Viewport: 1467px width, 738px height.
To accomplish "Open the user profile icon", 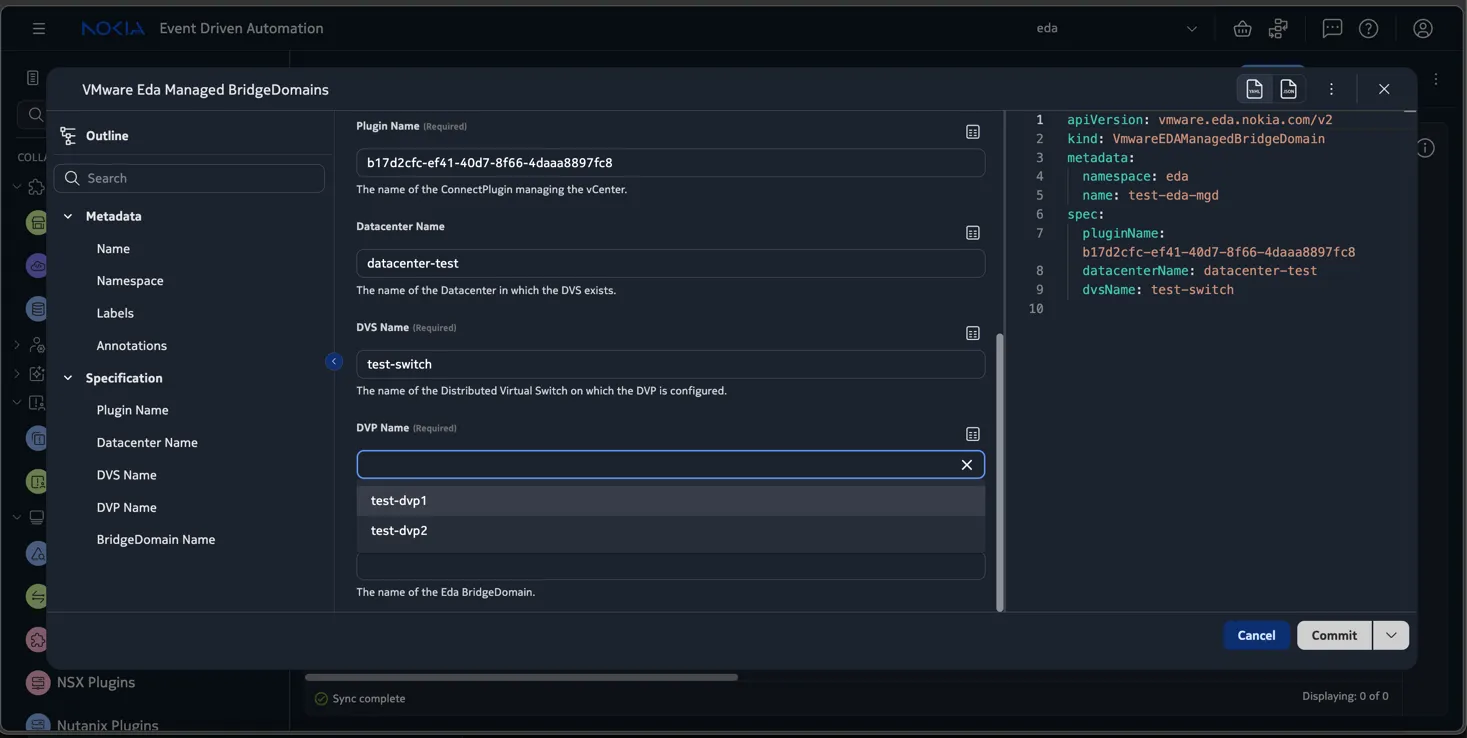I will click(1423, 28).
